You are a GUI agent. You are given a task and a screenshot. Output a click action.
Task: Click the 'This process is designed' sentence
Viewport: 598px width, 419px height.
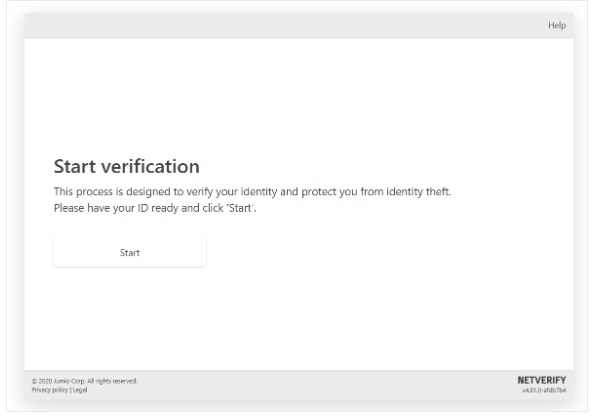[252, 191]
